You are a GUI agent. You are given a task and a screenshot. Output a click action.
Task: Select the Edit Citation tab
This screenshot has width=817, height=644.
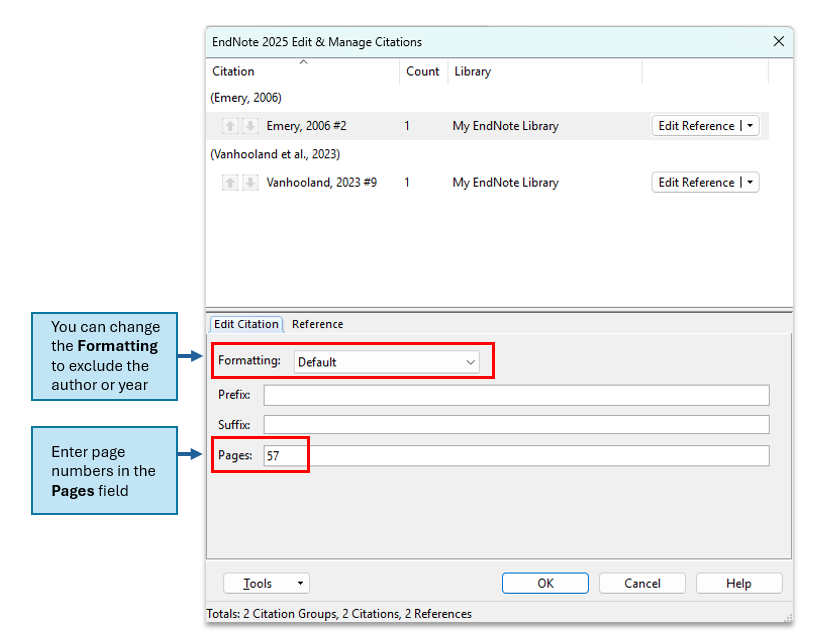click(x=246, y=324)
